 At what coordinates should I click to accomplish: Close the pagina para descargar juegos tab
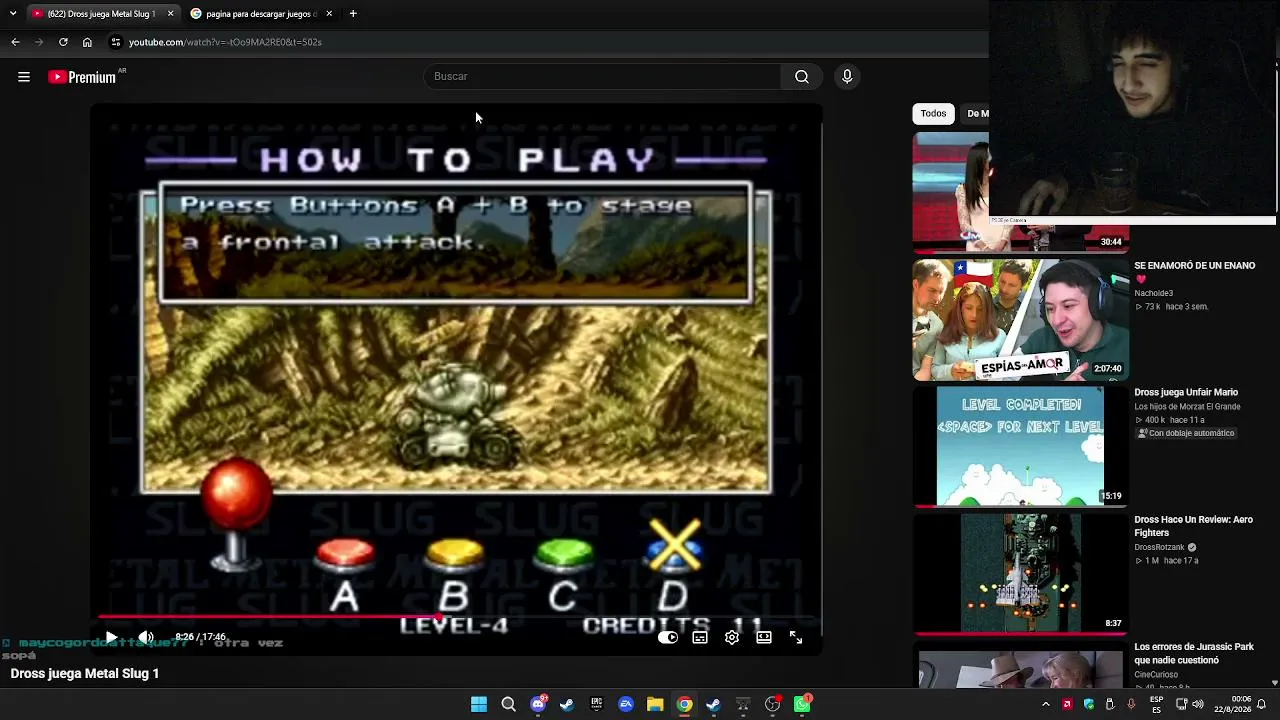[x=328, y=14]
